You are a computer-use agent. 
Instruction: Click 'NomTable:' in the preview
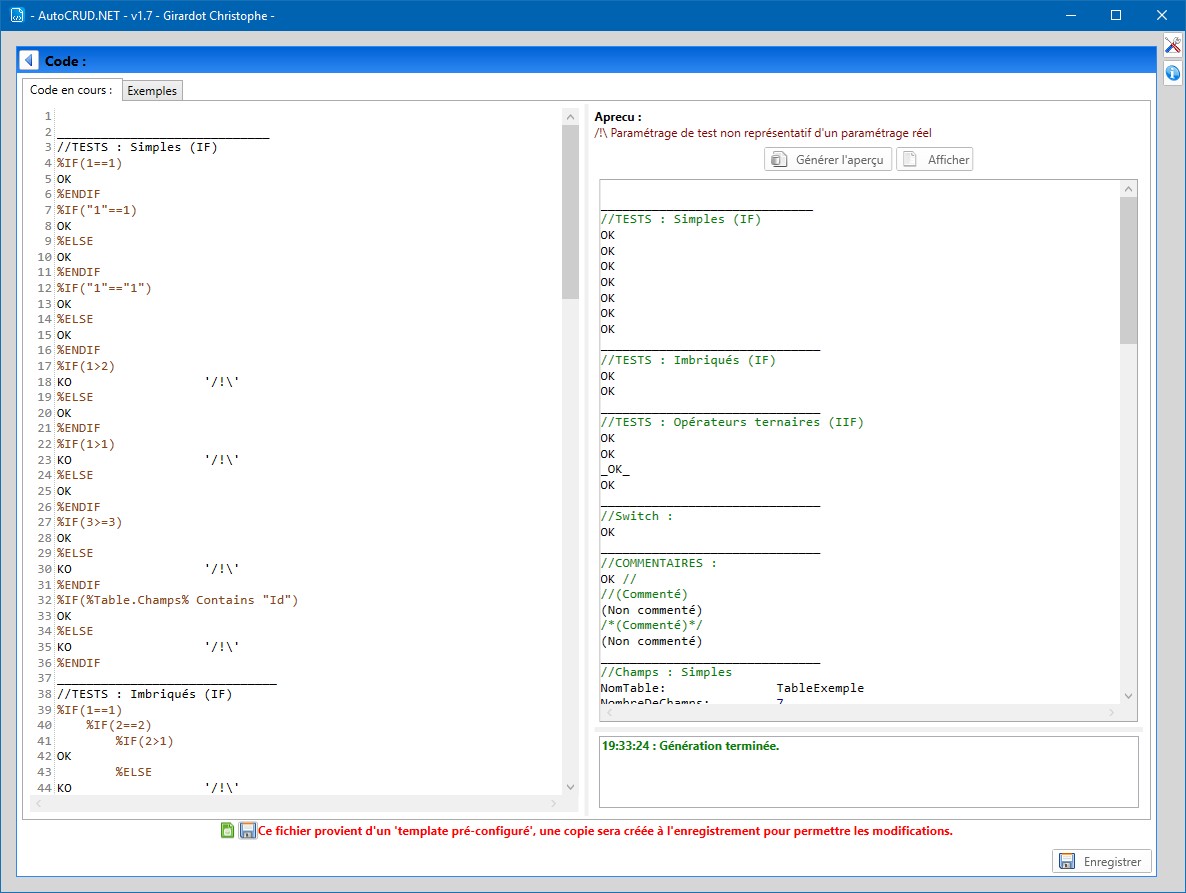tap(633, 687)
